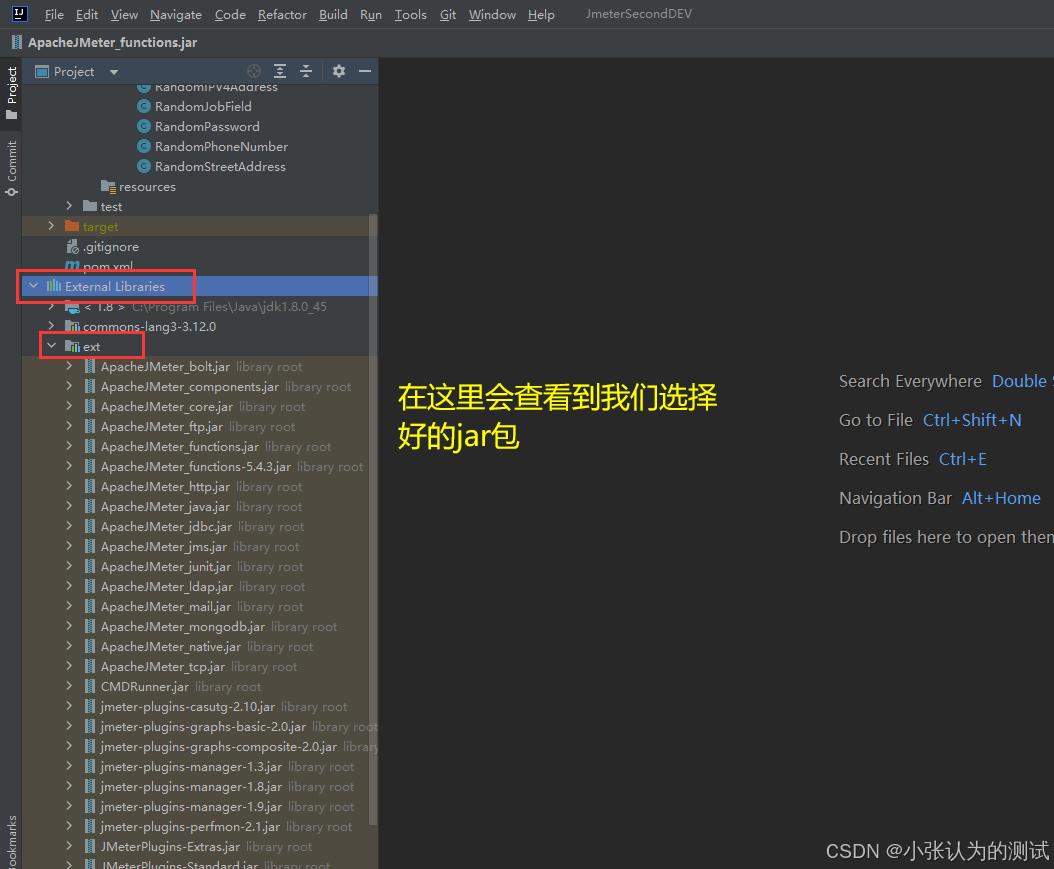Viewport: 1054px width, 869px height.
Task: Hide the Project panel with minimize icon
Action: (x=365, y=71)
